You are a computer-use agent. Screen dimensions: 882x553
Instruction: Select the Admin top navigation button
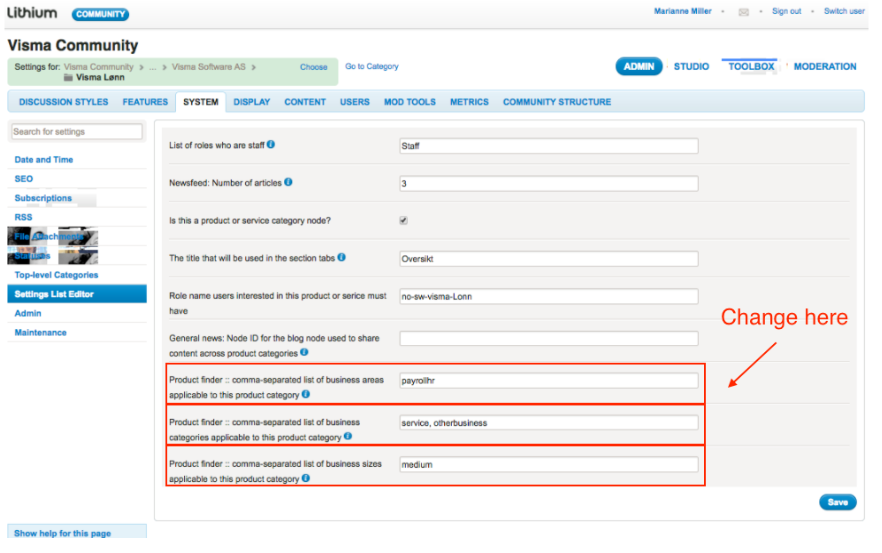click(x=638, y=66)
